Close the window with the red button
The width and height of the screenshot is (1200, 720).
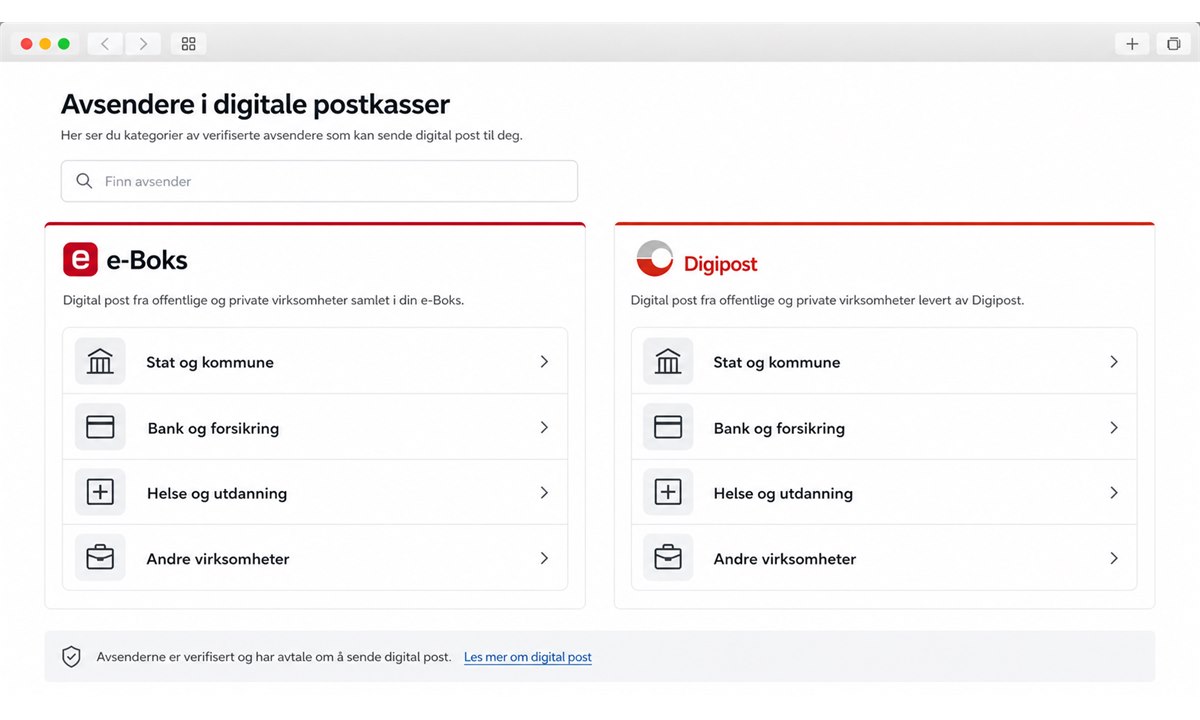[x=26, y=44]
